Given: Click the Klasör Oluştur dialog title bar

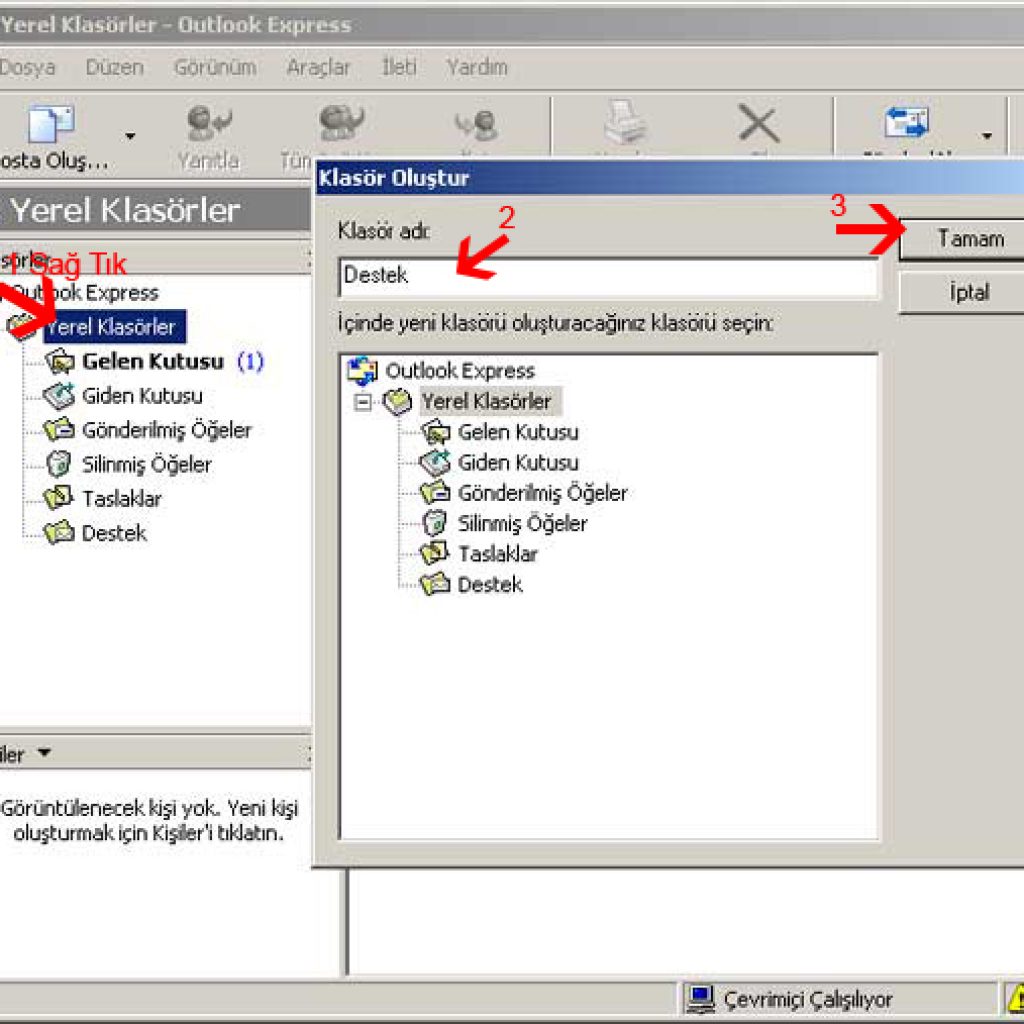Looking at the screenshot, I should (669, 178).
